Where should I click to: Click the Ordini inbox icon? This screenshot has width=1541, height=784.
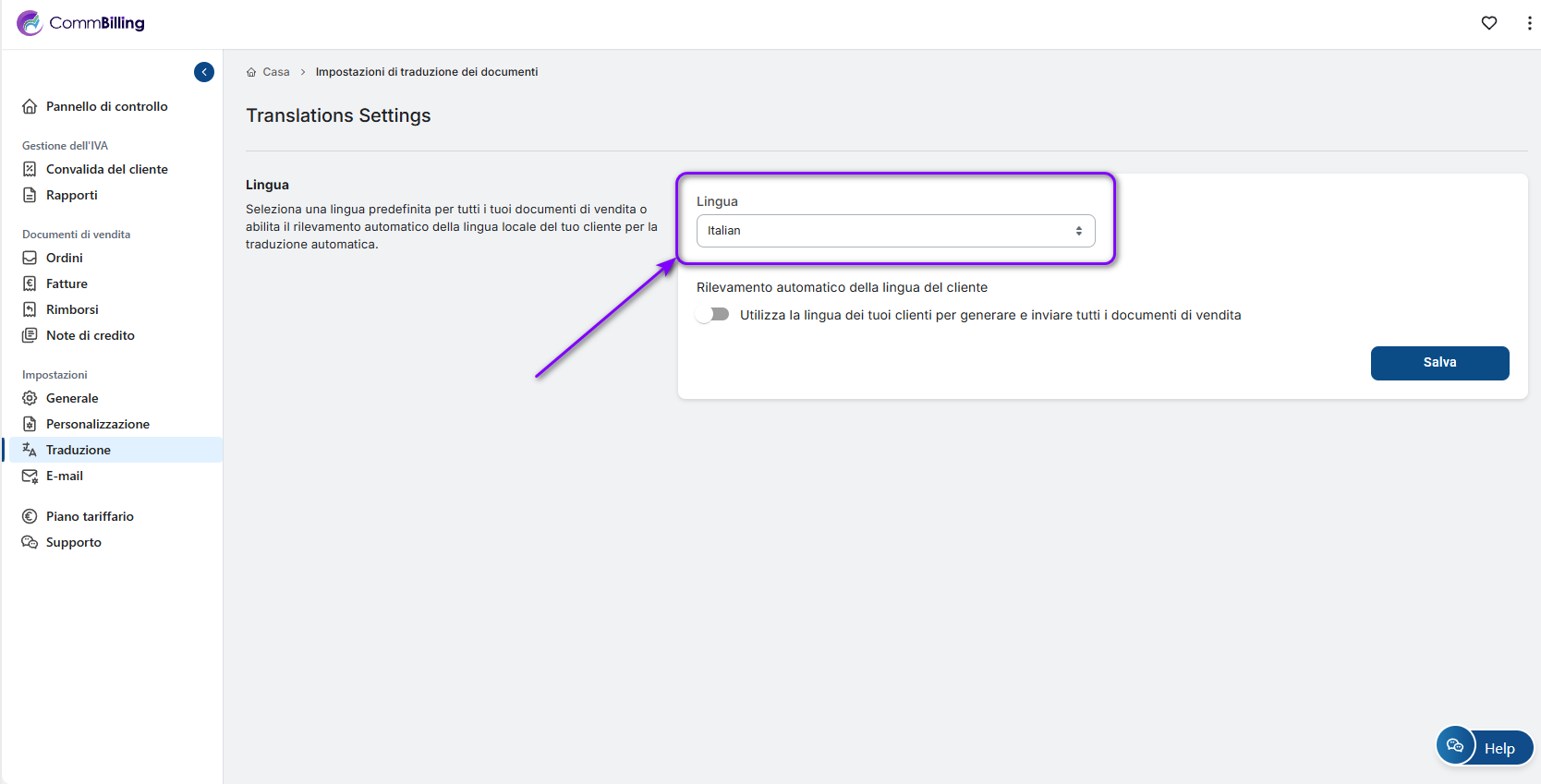click(30, 258)
